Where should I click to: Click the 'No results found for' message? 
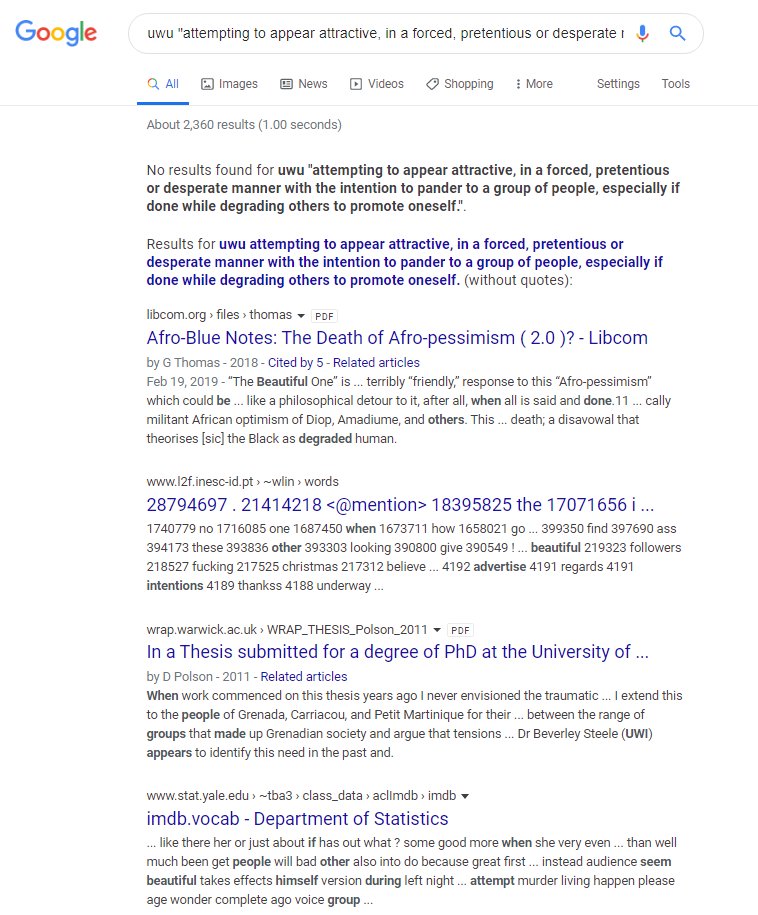tap(413, 188)
